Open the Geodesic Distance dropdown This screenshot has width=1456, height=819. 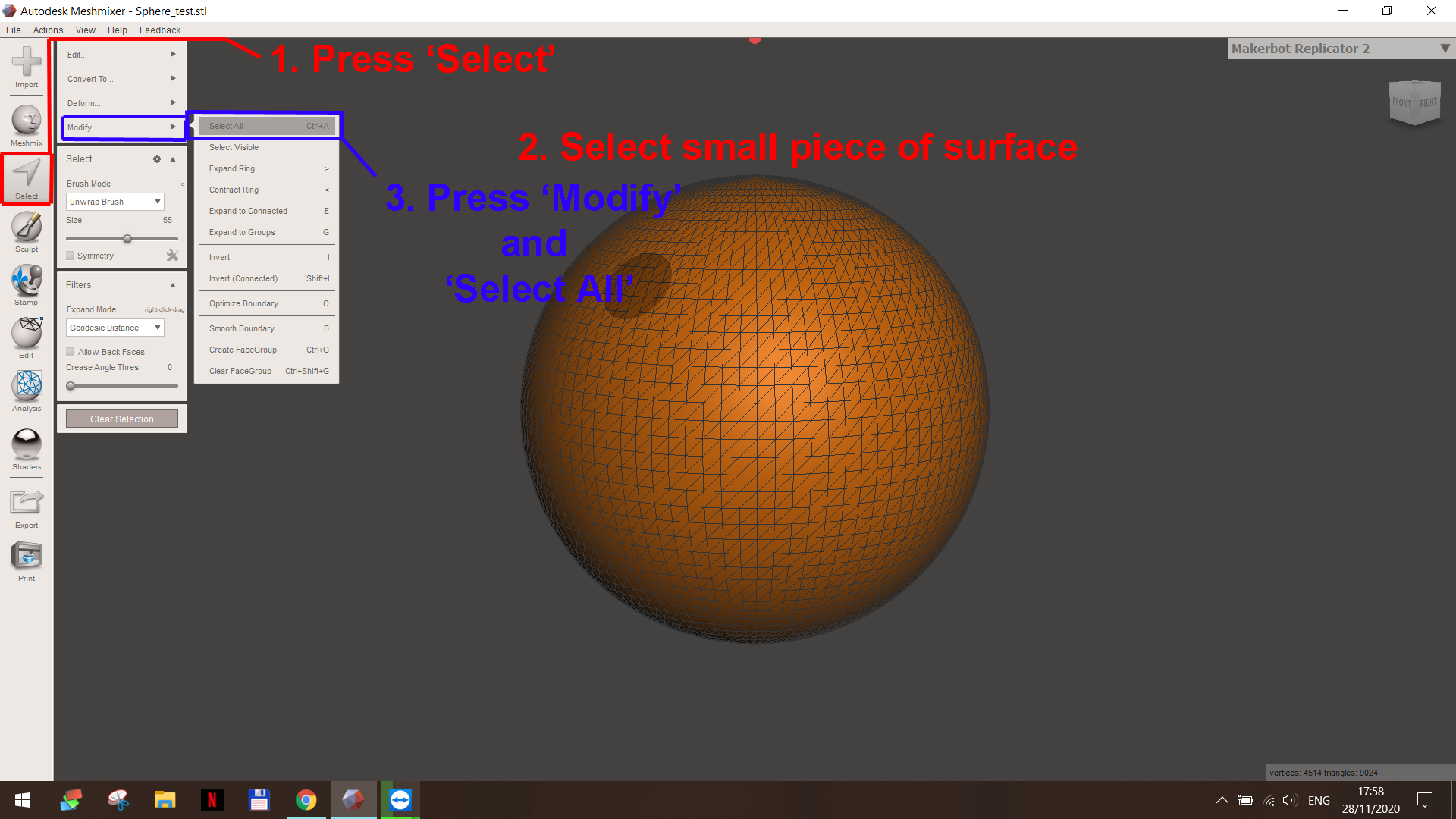point(115,328)
